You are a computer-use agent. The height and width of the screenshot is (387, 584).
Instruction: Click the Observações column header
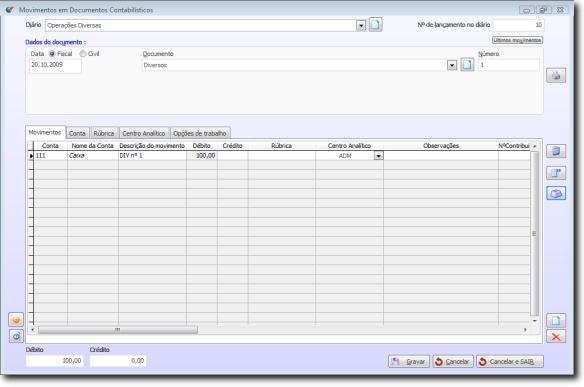point(441,146)
